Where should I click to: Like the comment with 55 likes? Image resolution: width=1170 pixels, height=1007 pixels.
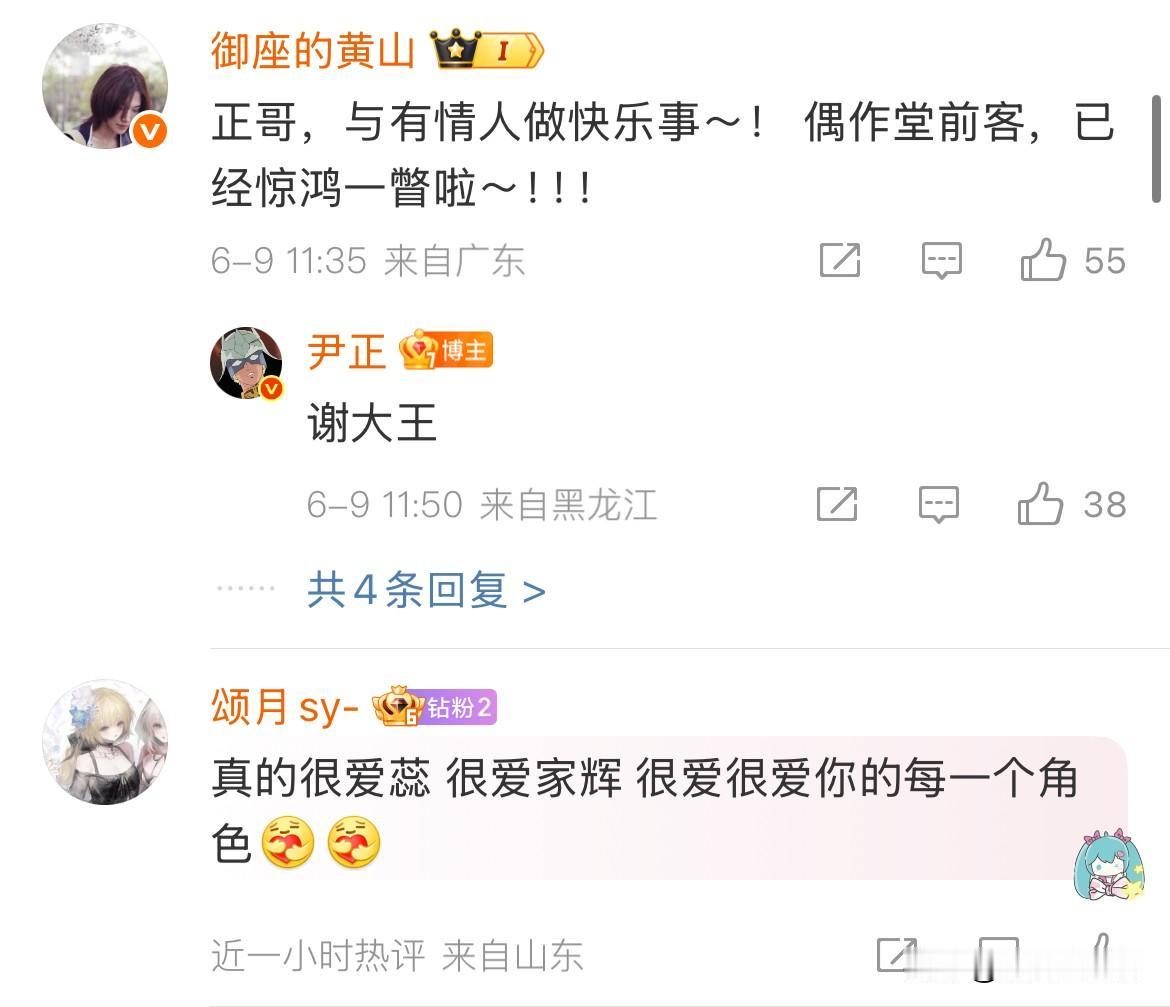pos(1042,260)
